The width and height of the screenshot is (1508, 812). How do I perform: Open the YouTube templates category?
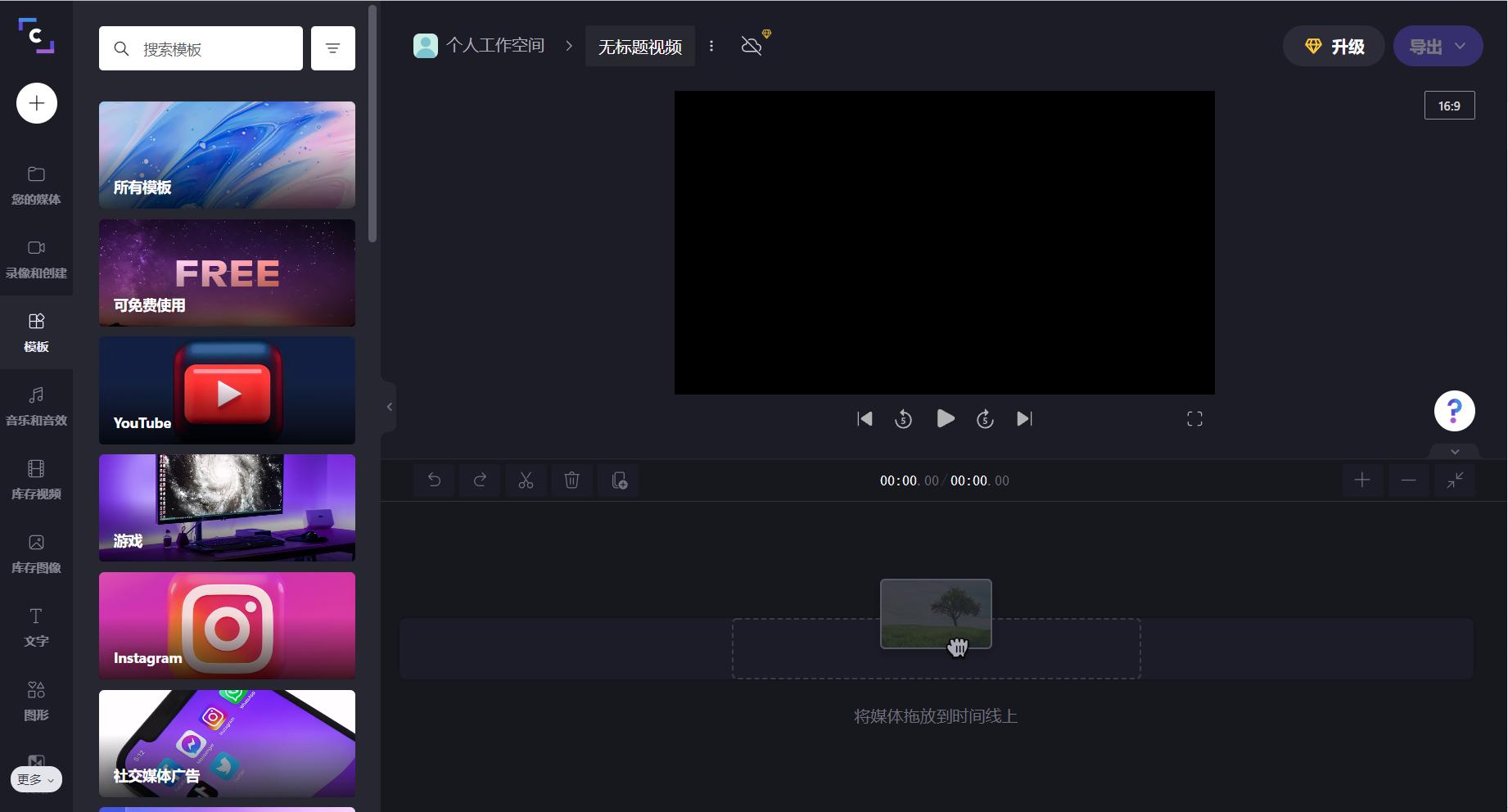click(x=227, y=390)
